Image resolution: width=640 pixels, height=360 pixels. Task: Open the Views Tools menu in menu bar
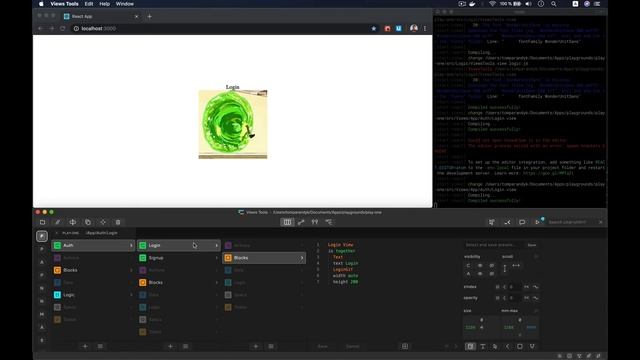pyautogui.click(x=64, y=4)
